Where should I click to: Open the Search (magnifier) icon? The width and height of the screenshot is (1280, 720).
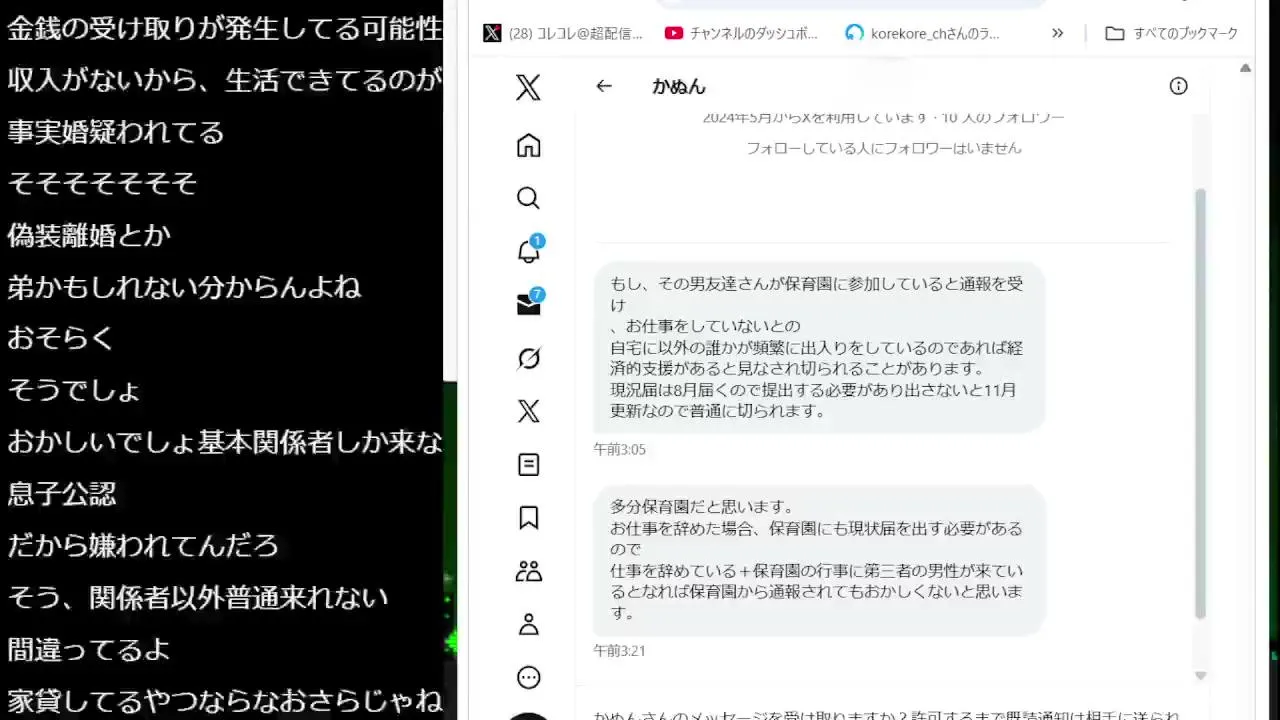coord(528,198)
